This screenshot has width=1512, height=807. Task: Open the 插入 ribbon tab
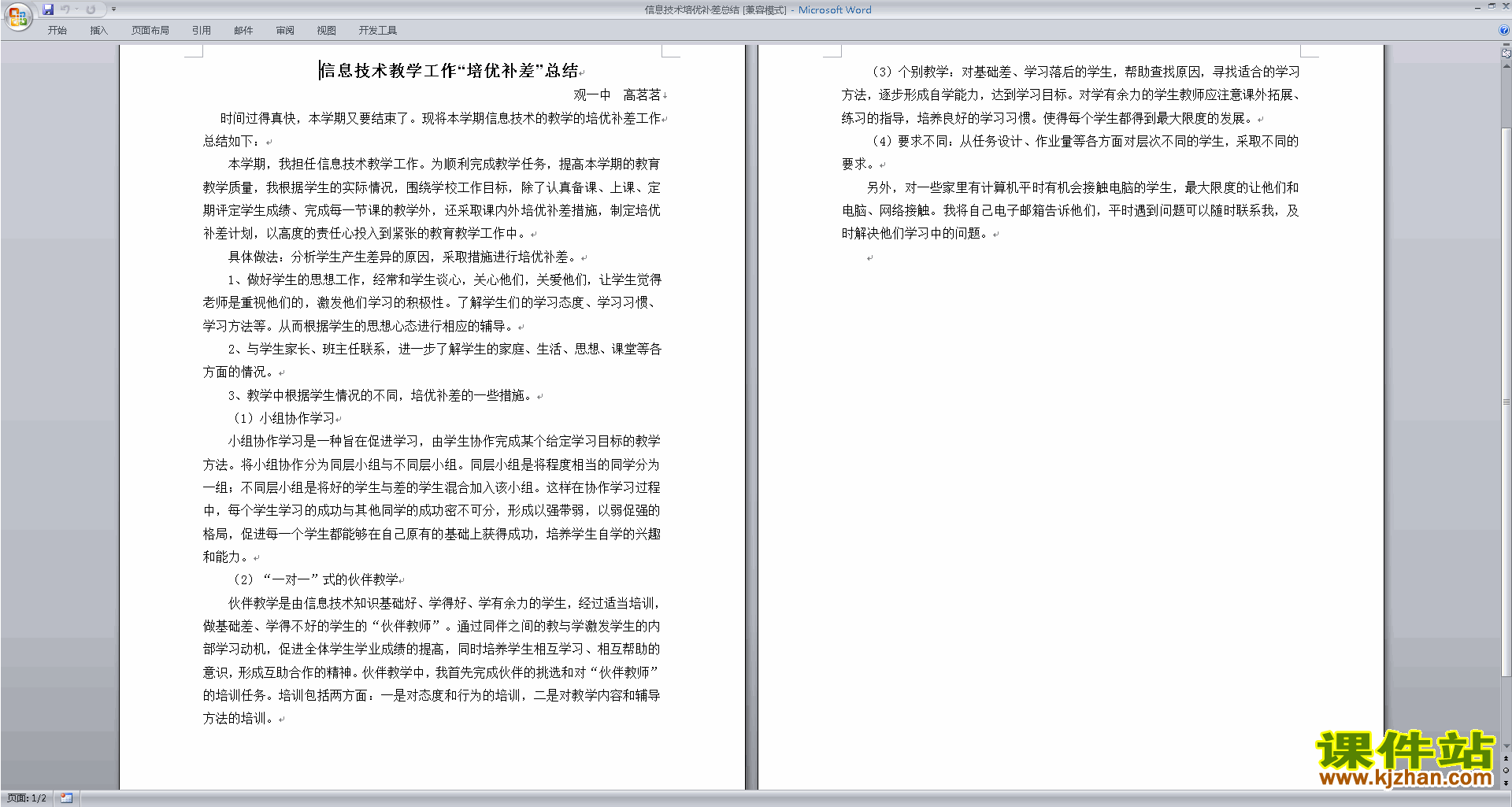pos(98,30)
